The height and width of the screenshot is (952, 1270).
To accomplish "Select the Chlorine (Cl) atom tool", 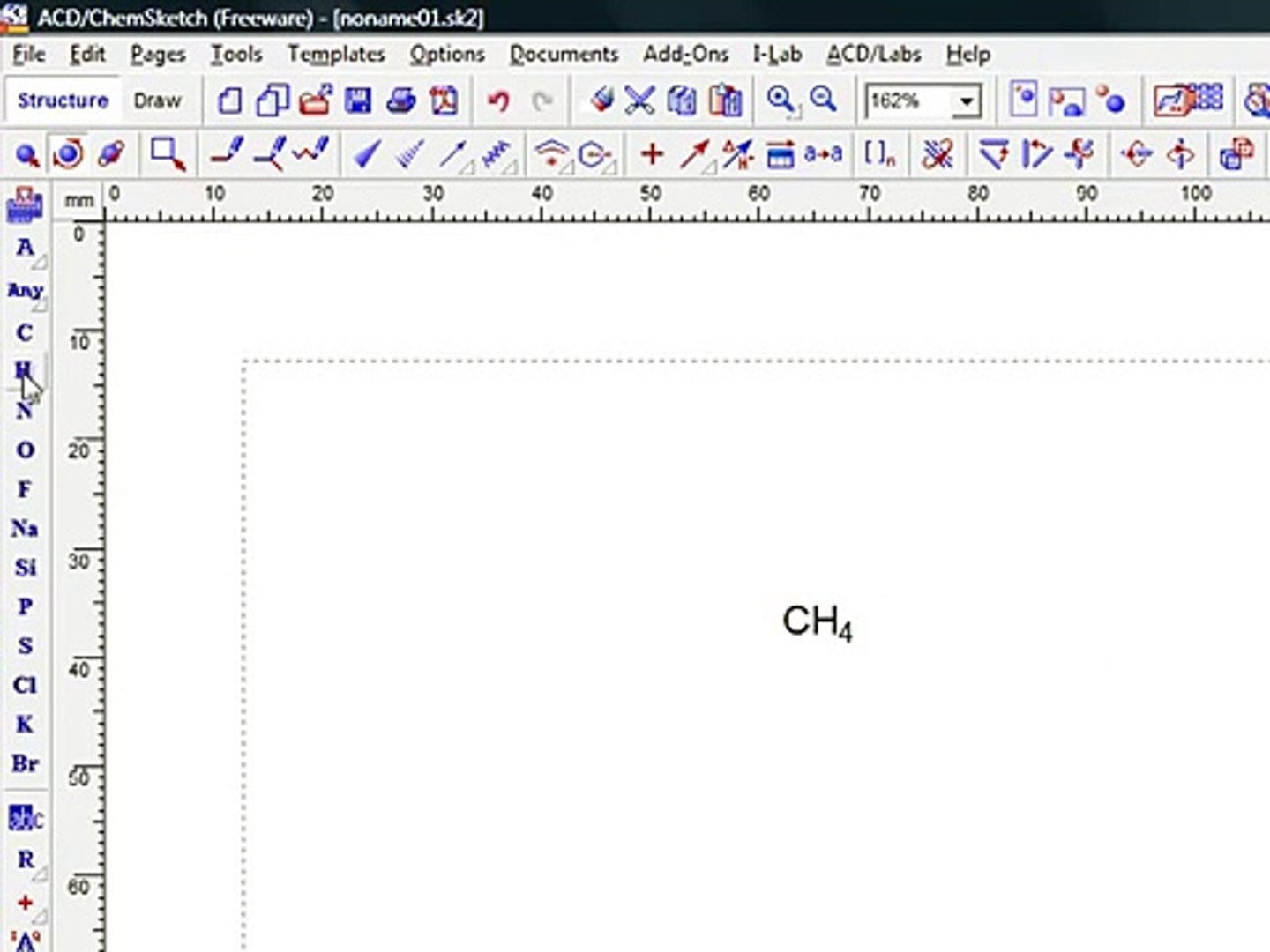I will [25, 685].
